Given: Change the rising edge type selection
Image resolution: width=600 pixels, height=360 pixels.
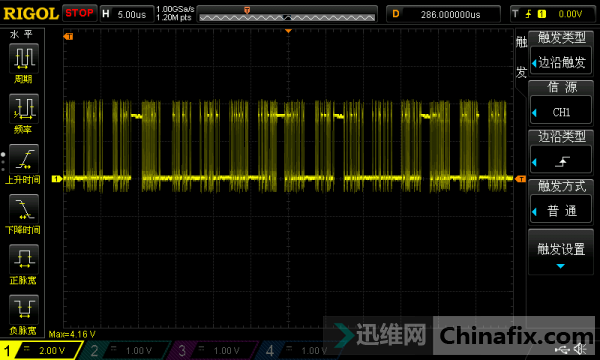Looking at the screenshot, I should [x=561, y=161].
